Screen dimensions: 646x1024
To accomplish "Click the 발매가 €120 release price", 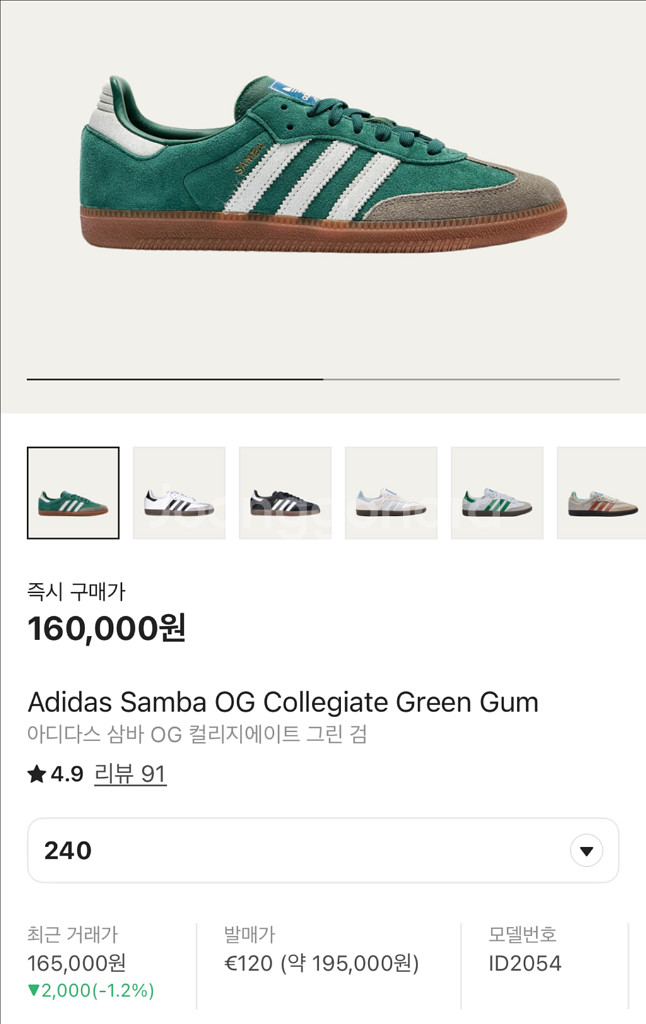I will (x=321, y=964).
